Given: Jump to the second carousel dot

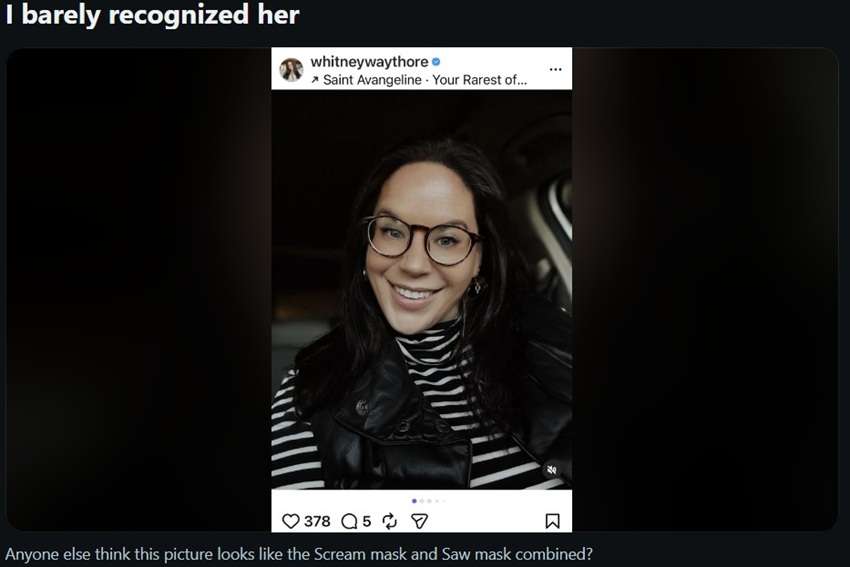Looking at the screenshot, I should [422, 501].
